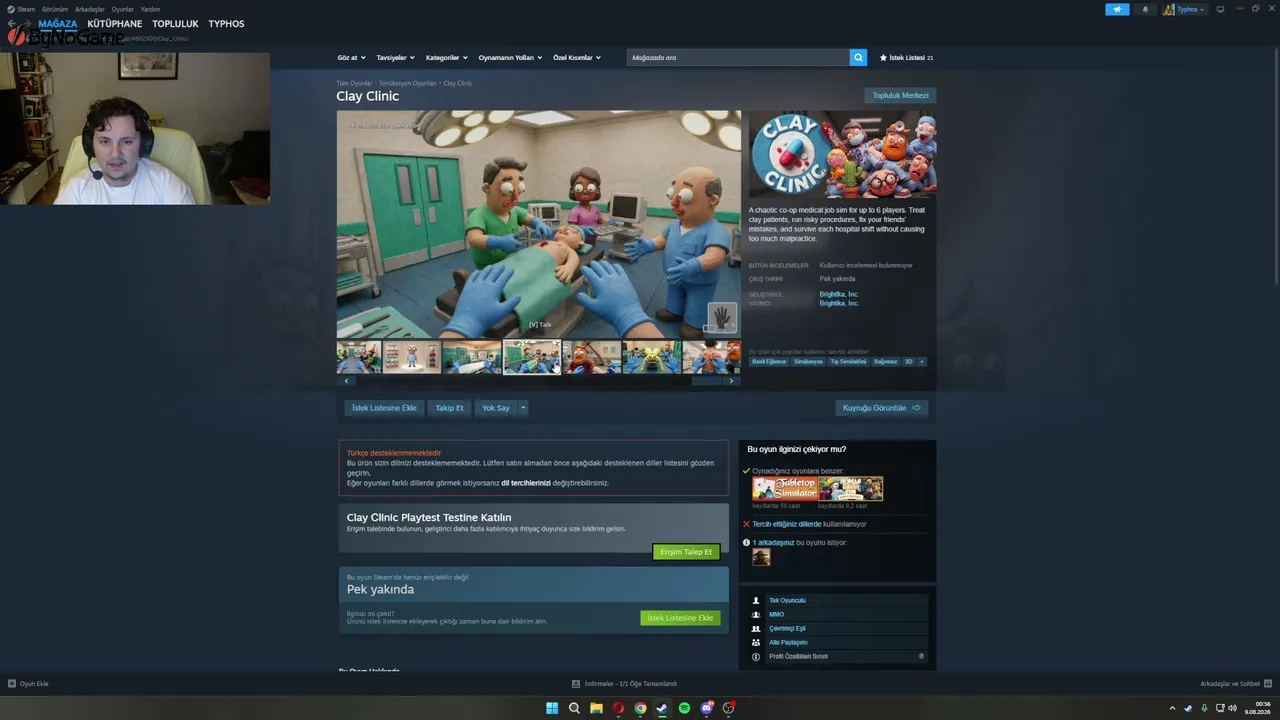The width and height of the screenshot is (1280, 720).
Task: Open the Tabletop Simulator similar game thumbnail
Action: click(785, 489)
